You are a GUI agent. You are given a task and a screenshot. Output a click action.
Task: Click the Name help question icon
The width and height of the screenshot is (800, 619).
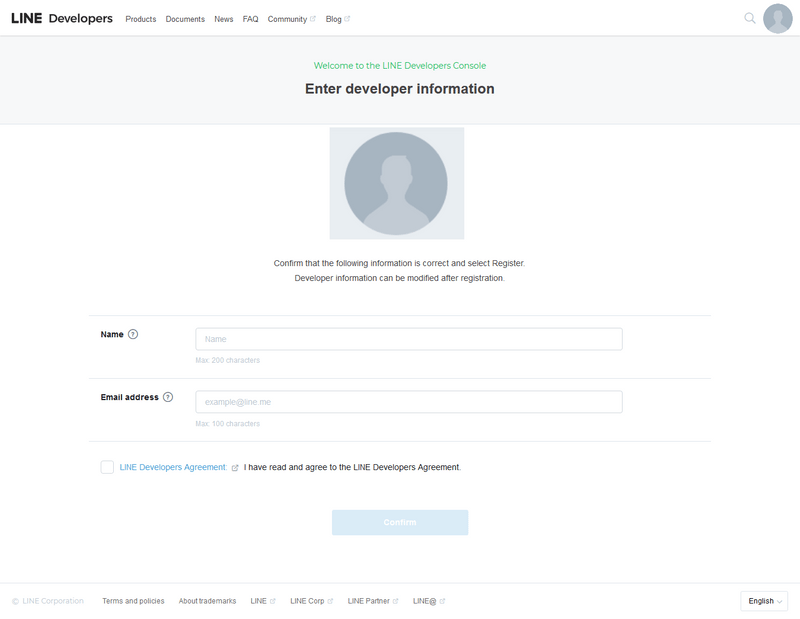[x=133, y=334]
